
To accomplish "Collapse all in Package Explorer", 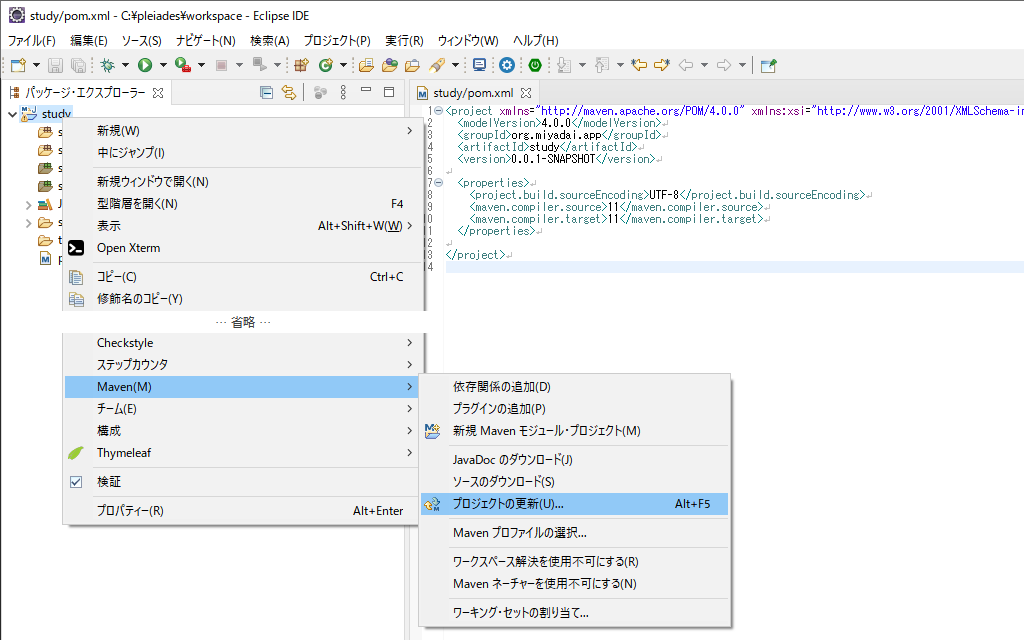I will (x=266, y=93).
